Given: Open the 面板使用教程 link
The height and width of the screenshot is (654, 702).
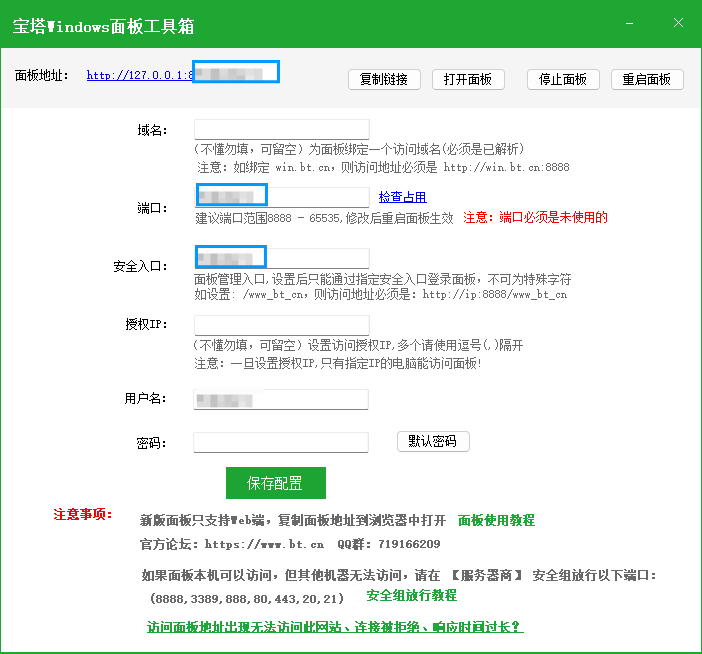Looking at the screenshot, I should pos(496,520).
